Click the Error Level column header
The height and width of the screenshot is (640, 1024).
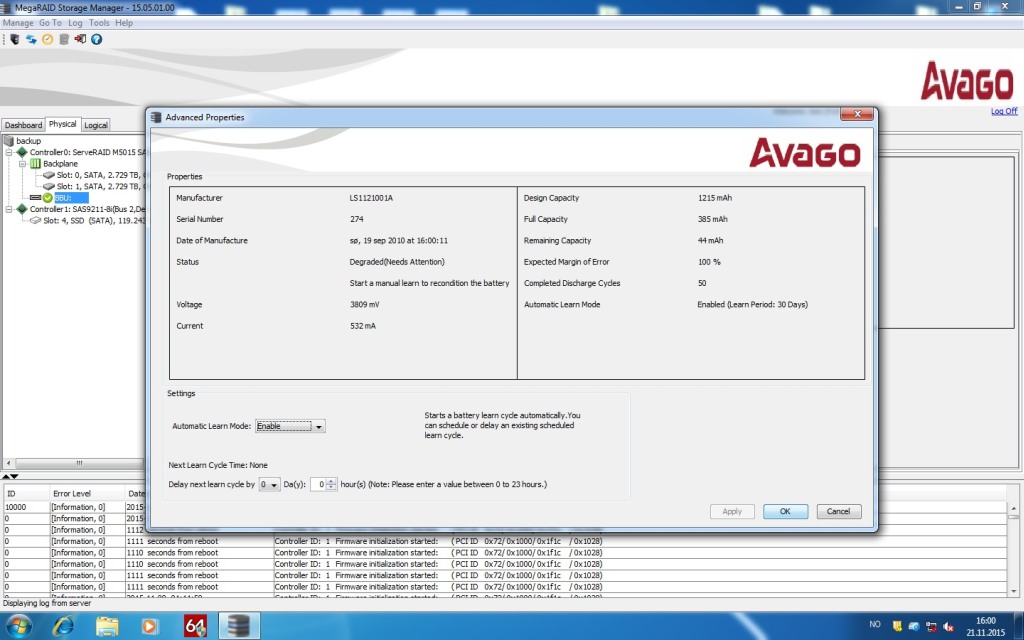tap(87, 494)
